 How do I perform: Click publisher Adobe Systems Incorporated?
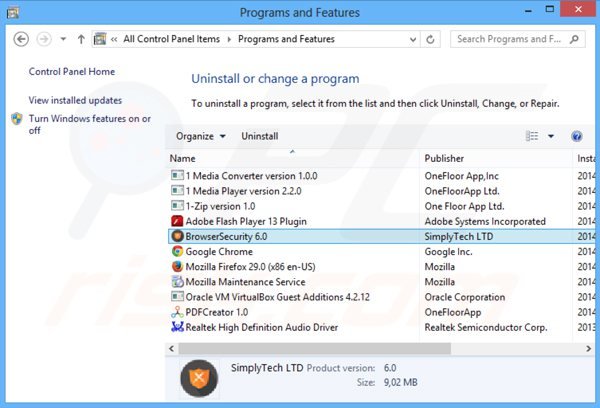(x=485, y=221)
